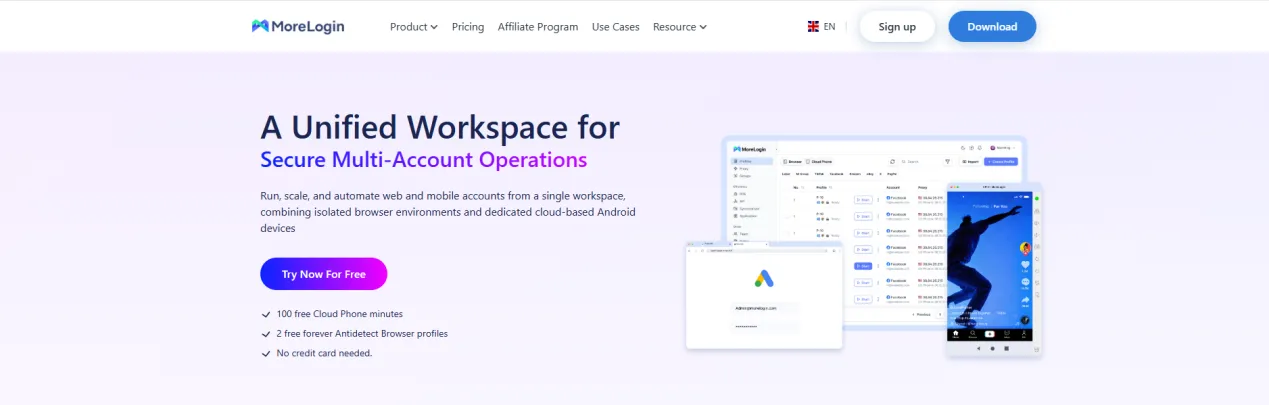Click the UK flag language icon
The height and width of the screenshot is (405, 1269).
click(x=813, y=27)
